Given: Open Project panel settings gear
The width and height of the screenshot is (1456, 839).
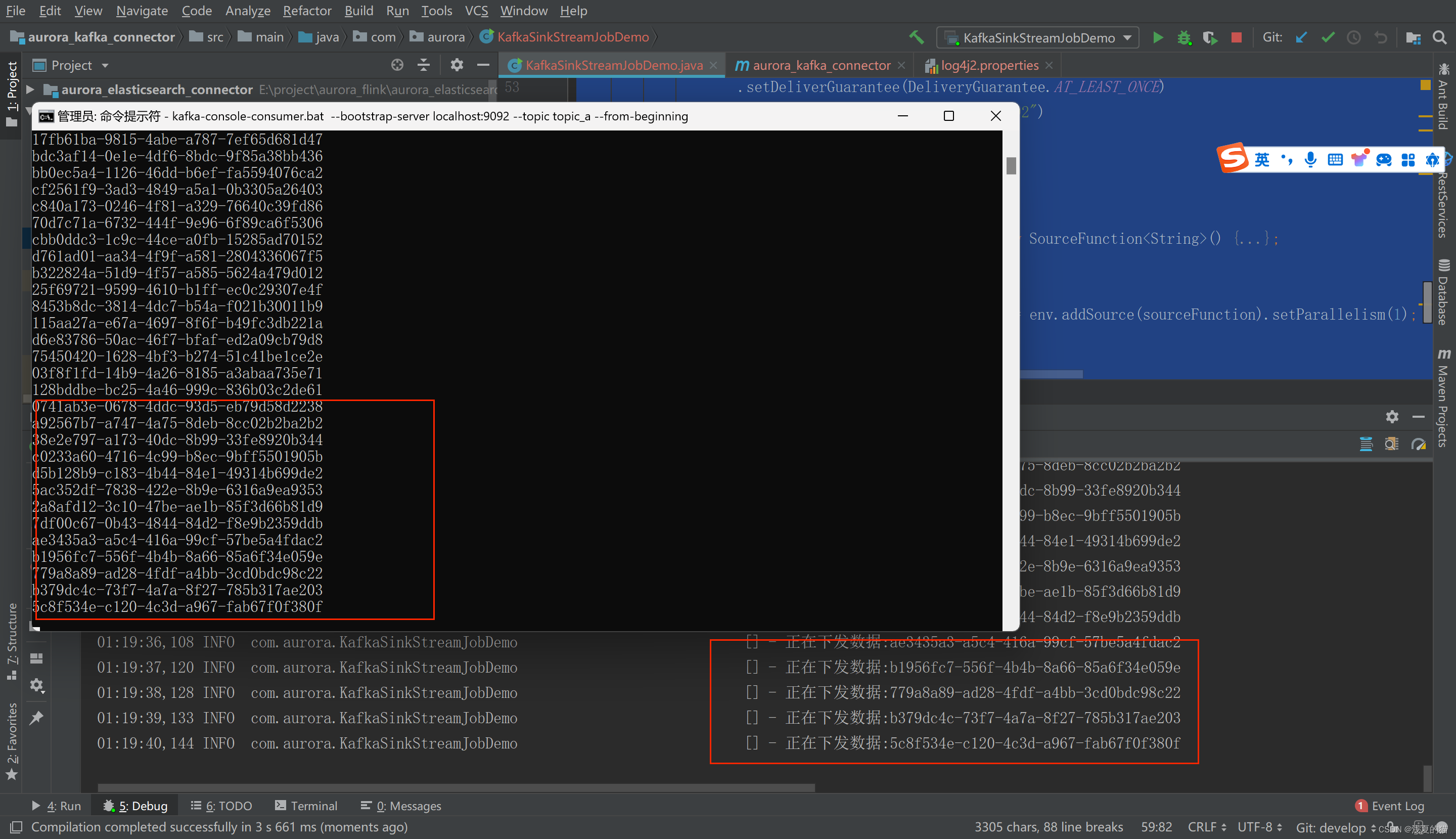Looking at the screenshot, I should click(457, 65).
